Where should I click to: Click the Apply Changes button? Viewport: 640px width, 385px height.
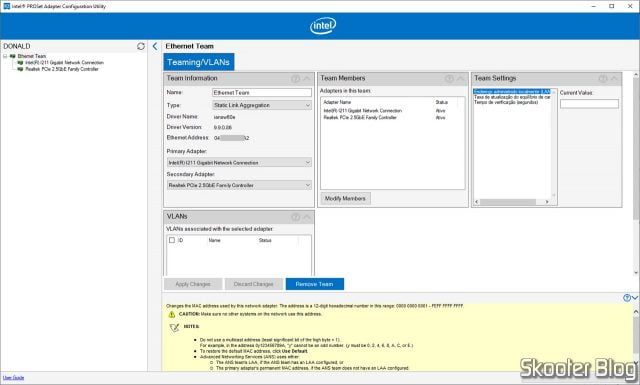click(193, 284)
